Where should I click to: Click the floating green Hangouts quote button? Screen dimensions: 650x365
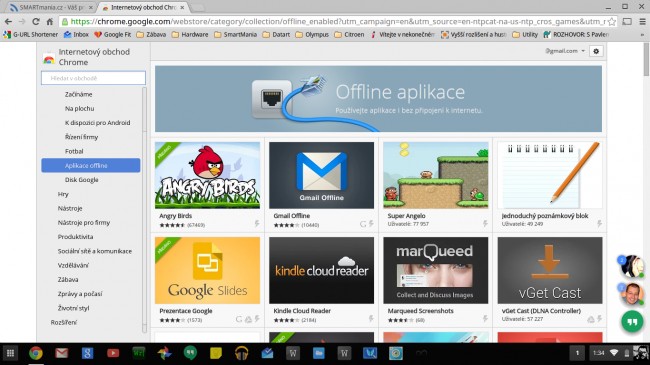(x=632, y=321)
